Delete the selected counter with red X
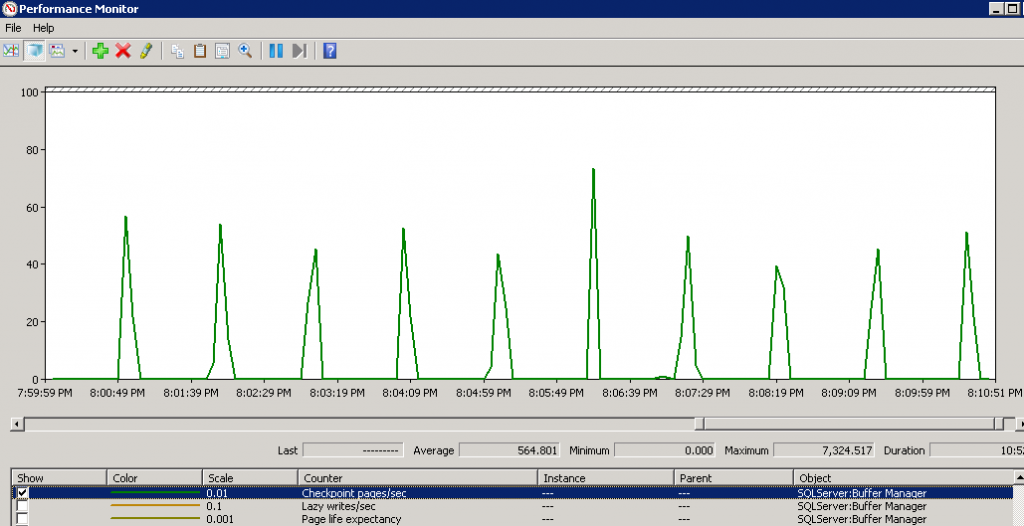This screenshot has height=526, width=1024. click(123, 50)
